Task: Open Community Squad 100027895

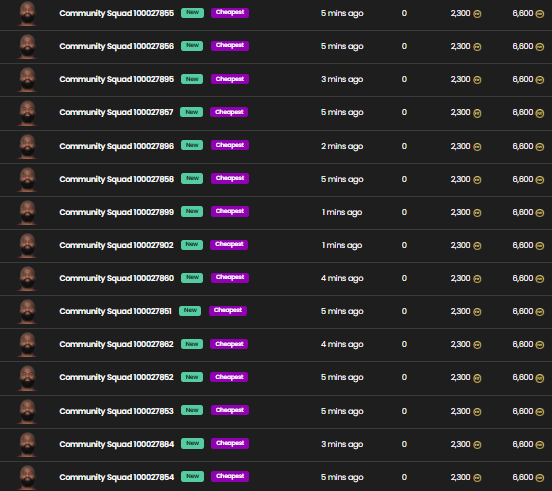Action: click(x=117, y=80)
